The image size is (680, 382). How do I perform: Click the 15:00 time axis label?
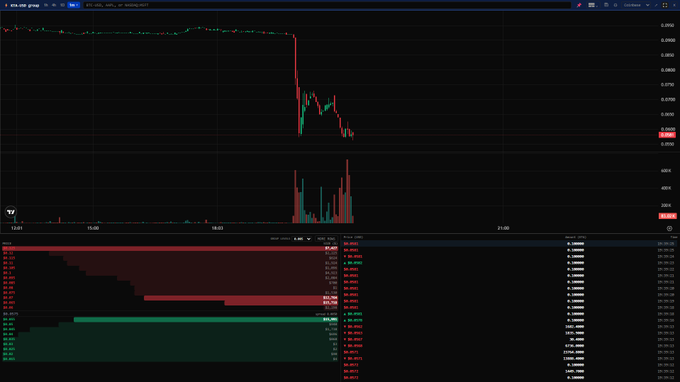93,228
